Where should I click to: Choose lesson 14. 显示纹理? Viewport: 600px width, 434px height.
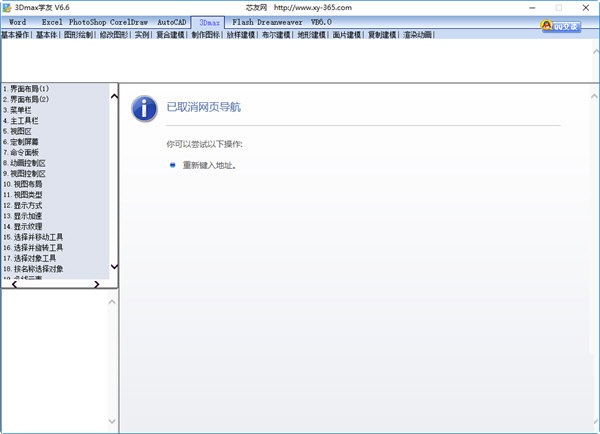pos(23,227)
